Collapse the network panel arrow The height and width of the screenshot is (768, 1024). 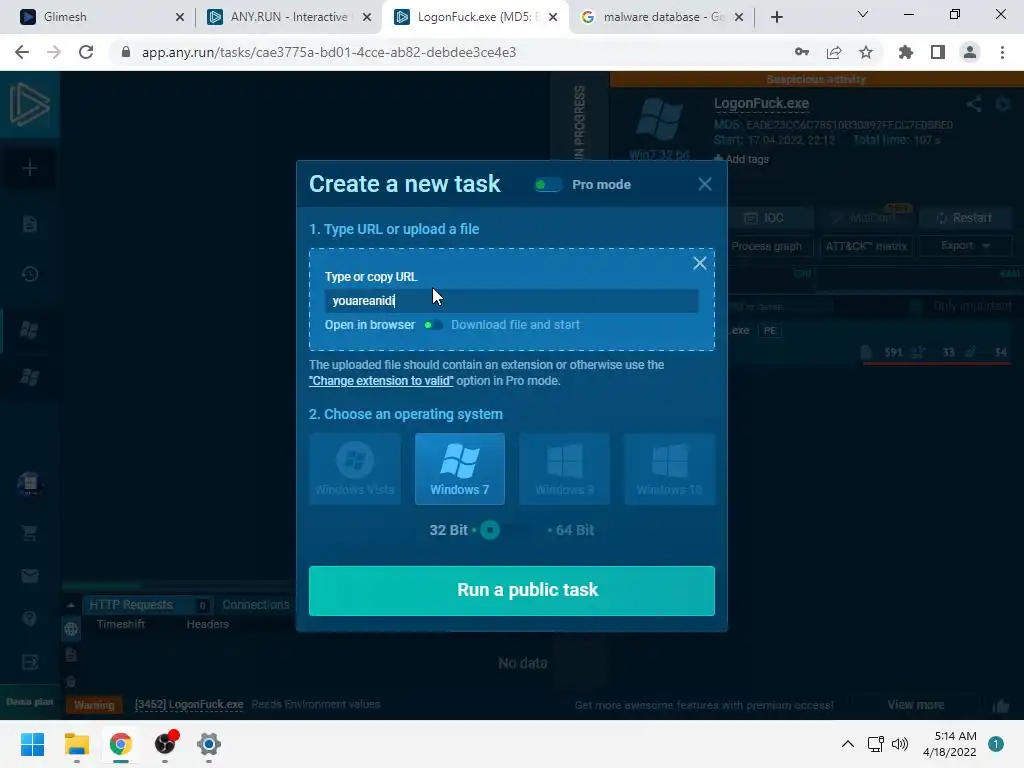tap(71, 605)
